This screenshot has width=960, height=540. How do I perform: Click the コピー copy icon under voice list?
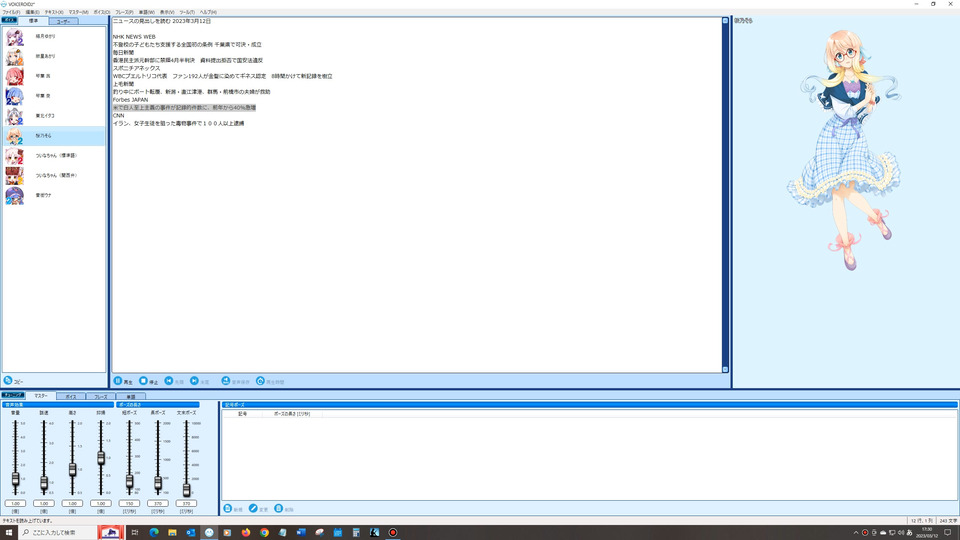tap(8, 381)
